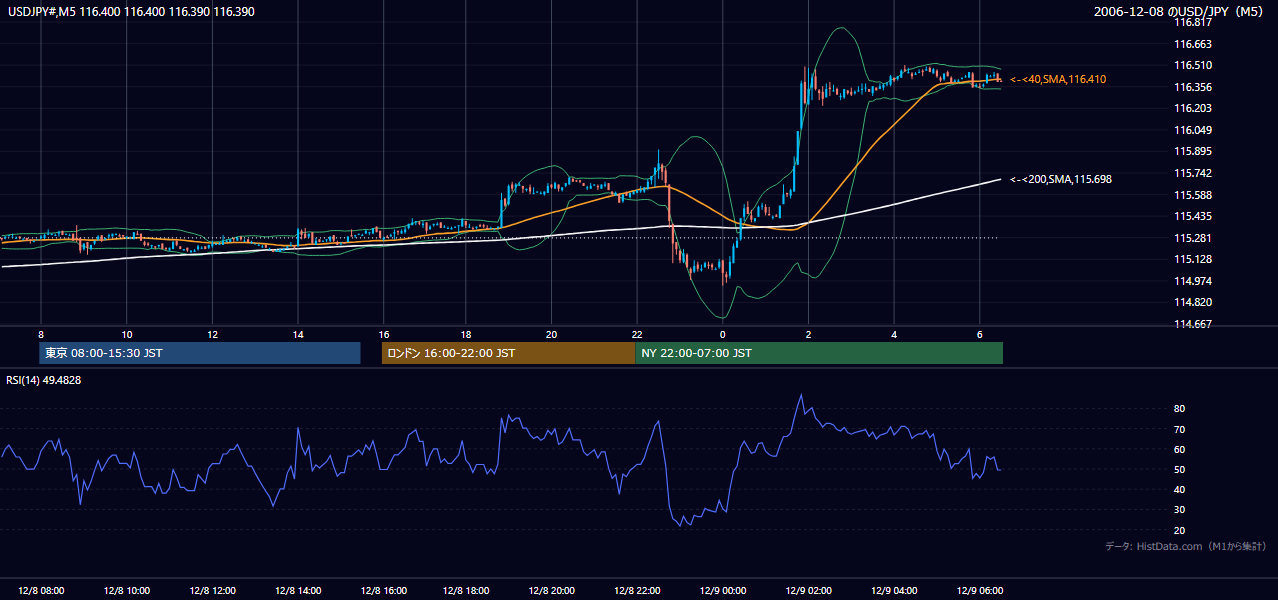This screenshot has height=600, width=1278.
Task: Open the HistData.com data credit text
Action: [x=1186, y=546]
